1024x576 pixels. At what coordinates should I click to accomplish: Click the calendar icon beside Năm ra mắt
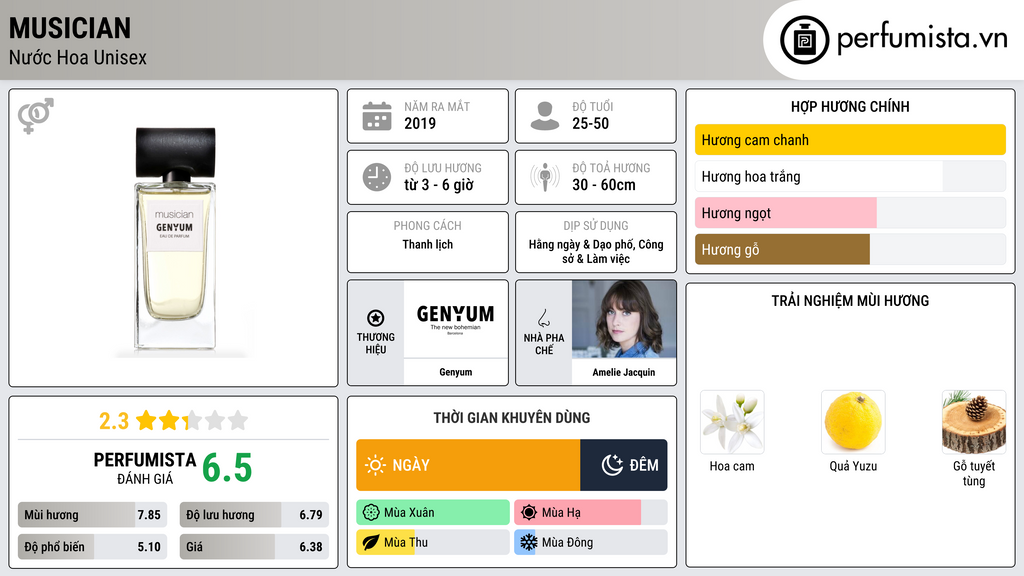[377, 116]
